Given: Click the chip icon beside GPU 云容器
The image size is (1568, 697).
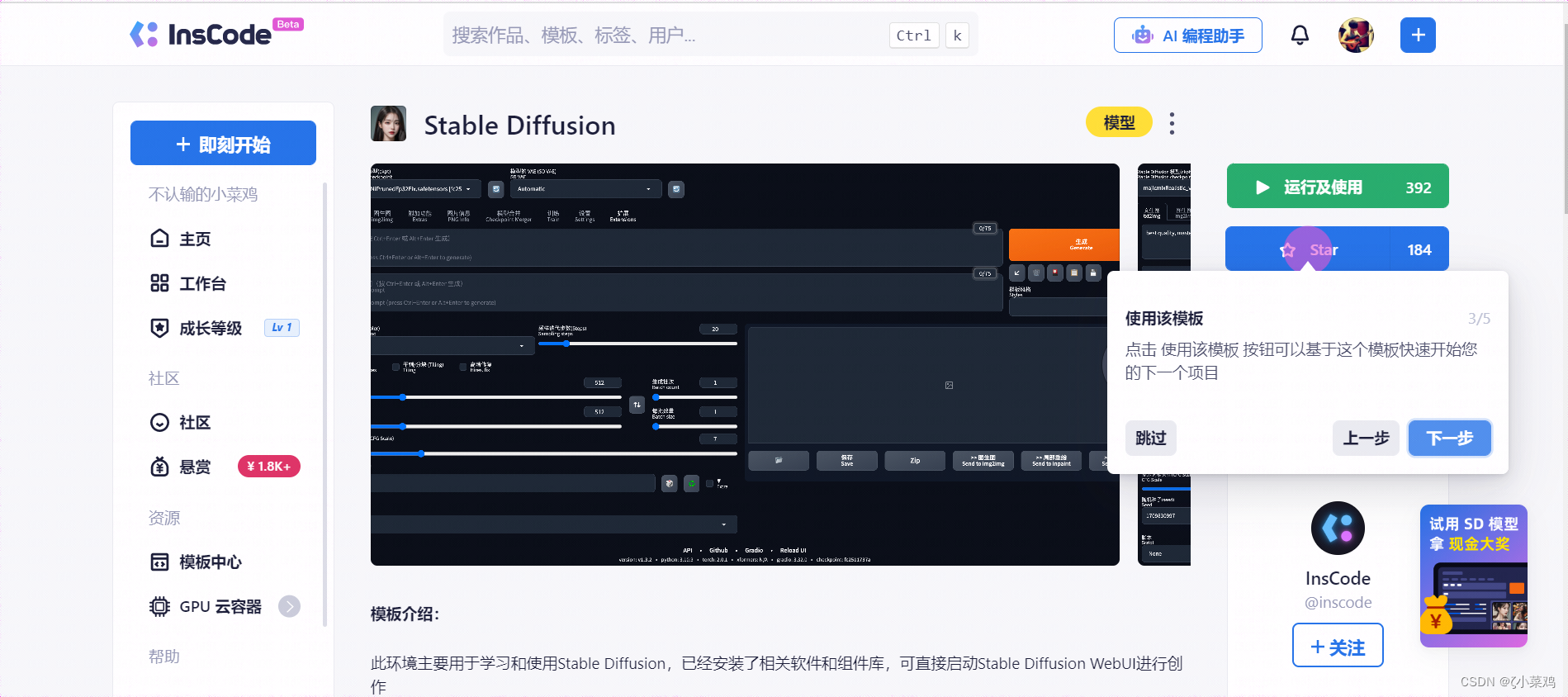Looking at the screenshot, I should pyautogui.click(x=159, y=606).
